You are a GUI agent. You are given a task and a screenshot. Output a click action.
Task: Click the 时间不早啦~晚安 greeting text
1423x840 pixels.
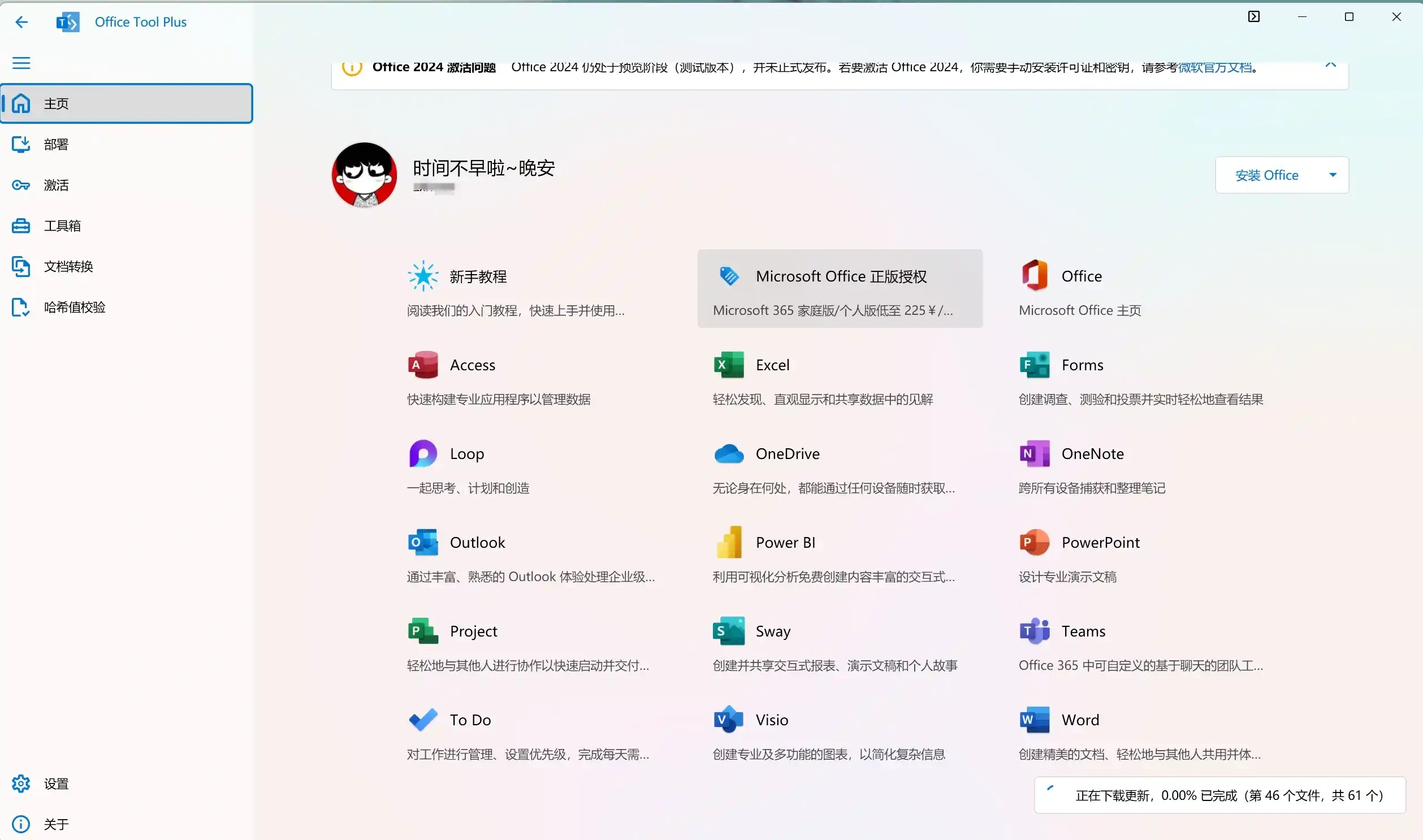click(x=484, y=168)
